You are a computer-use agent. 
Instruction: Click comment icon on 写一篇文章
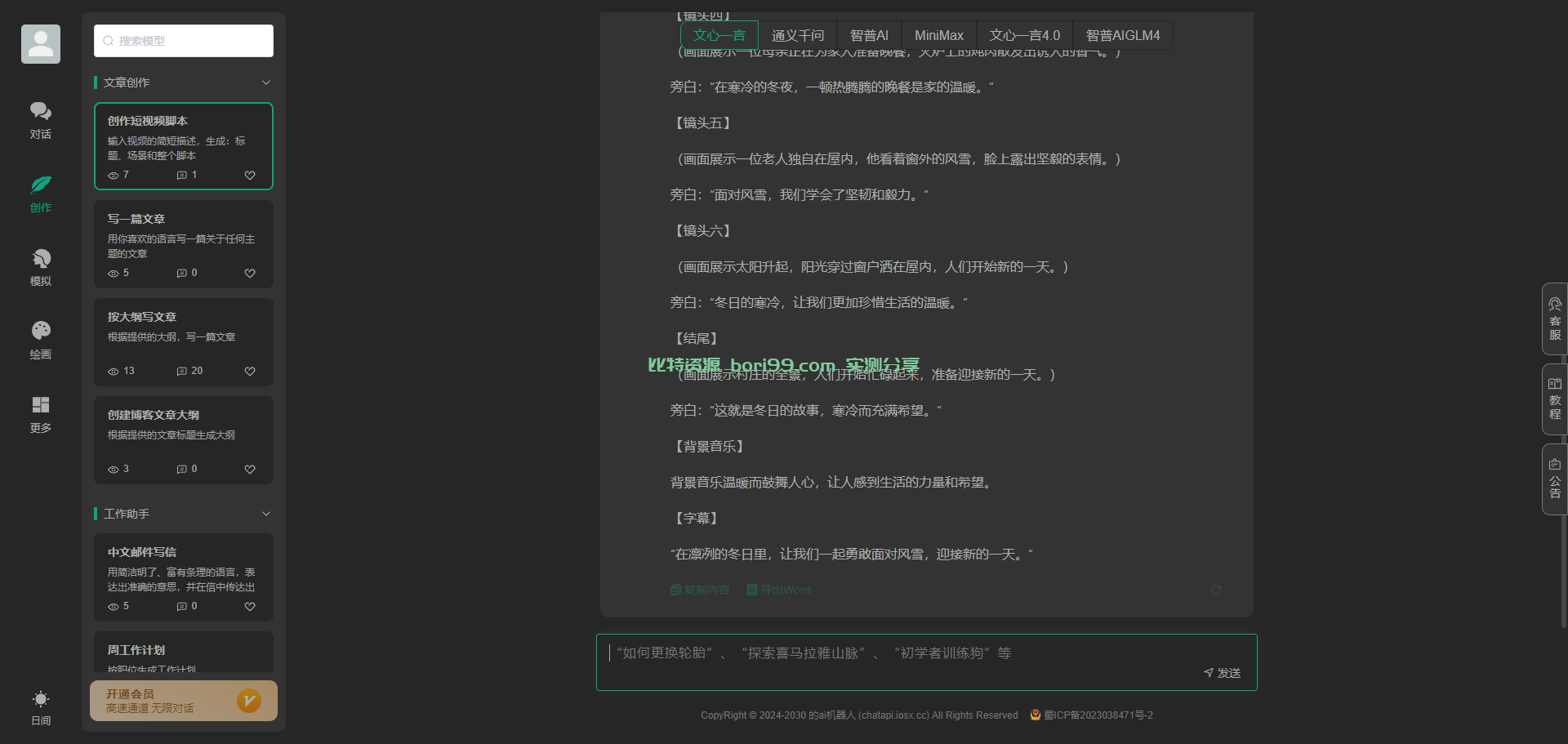click(x=182, y=274)
